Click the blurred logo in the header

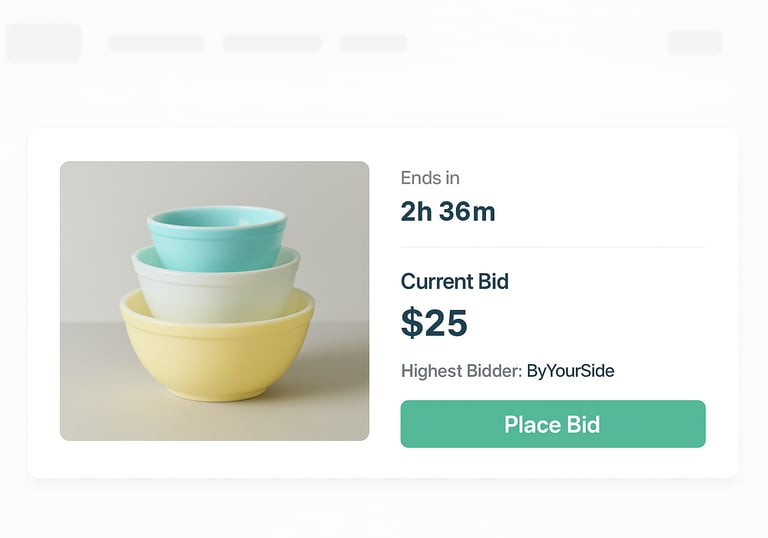coord(43,43)
